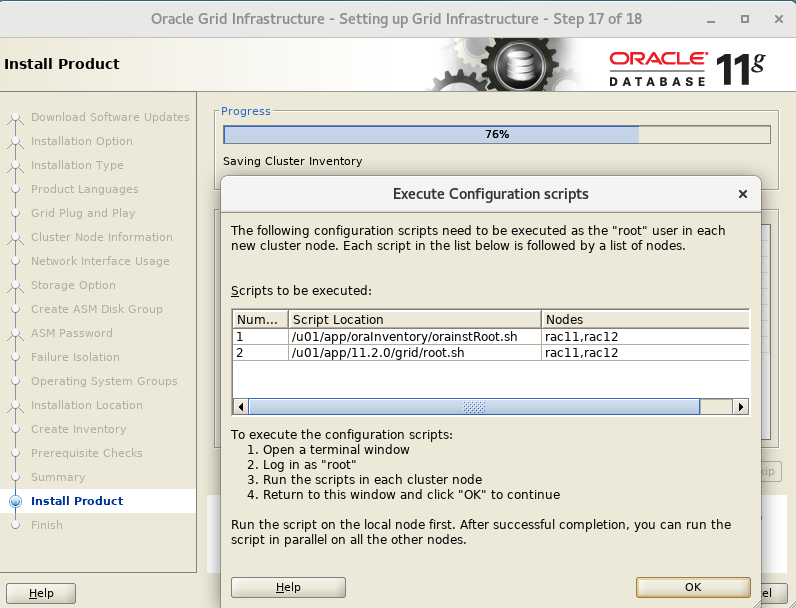796x608 pixels.
Task: Click the 76% installation progress bar
Action: tap(496, 134)
